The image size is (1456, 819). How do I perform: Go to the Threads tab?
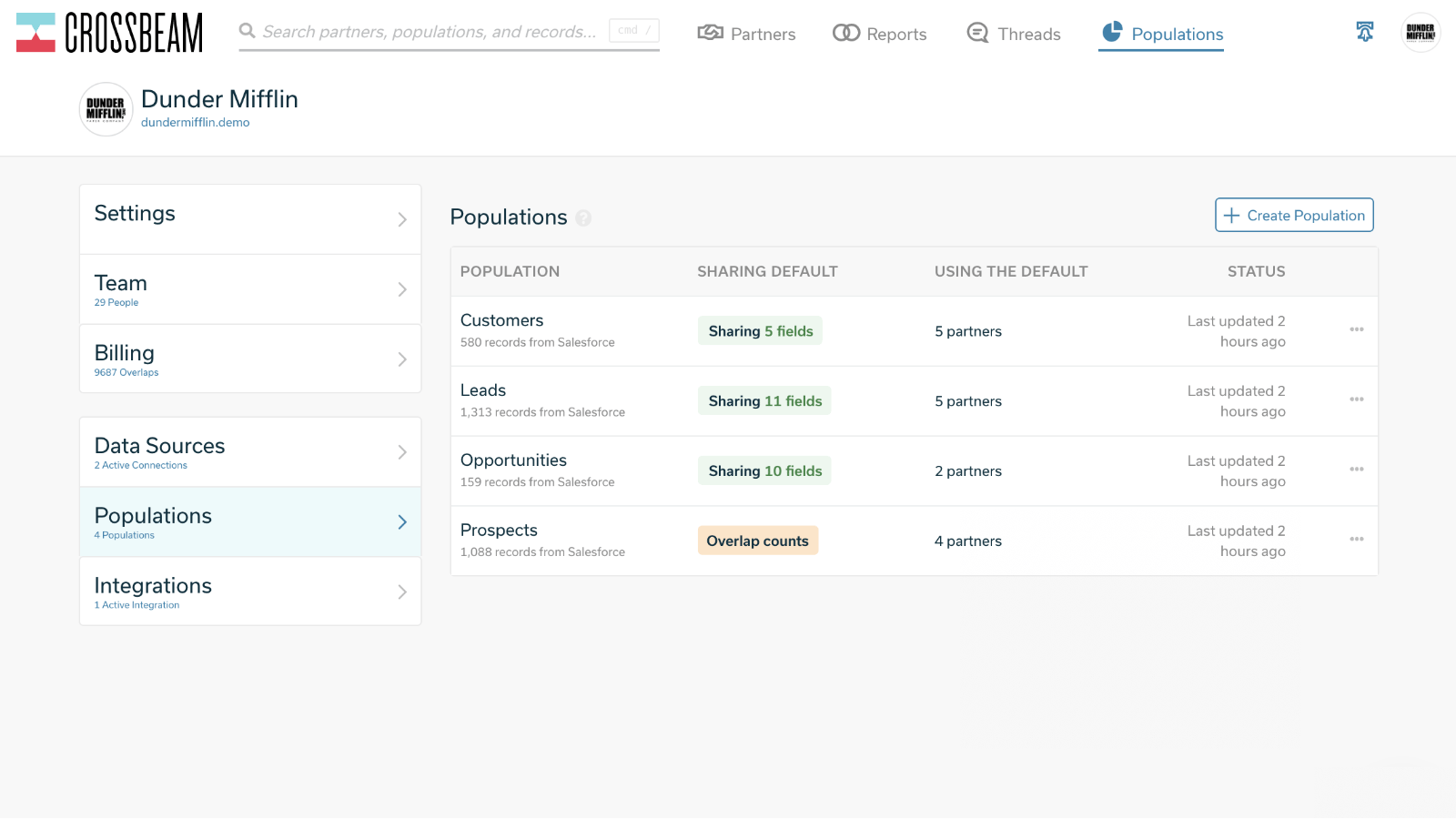1014,34
